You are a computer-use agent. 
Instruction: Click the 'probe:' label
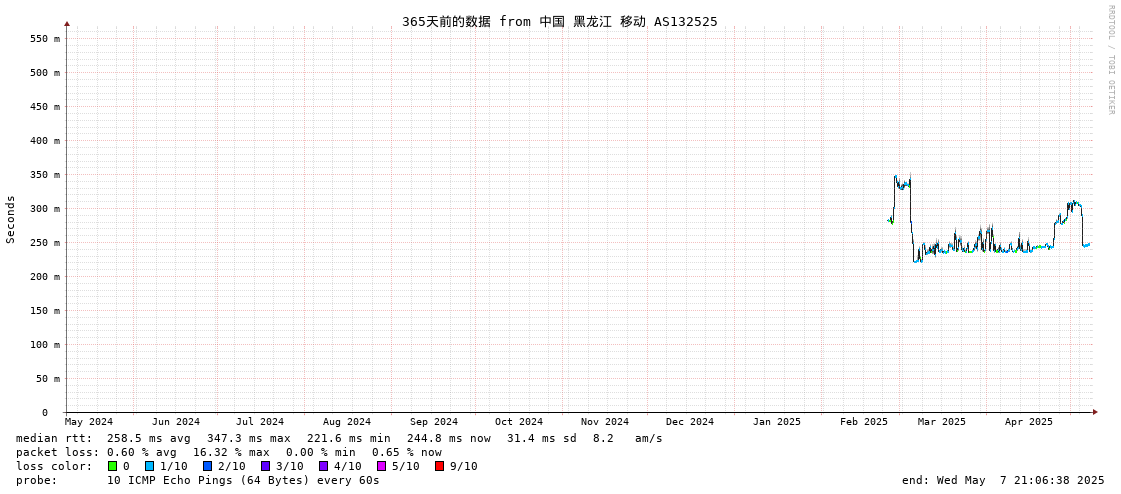point(36,480)
